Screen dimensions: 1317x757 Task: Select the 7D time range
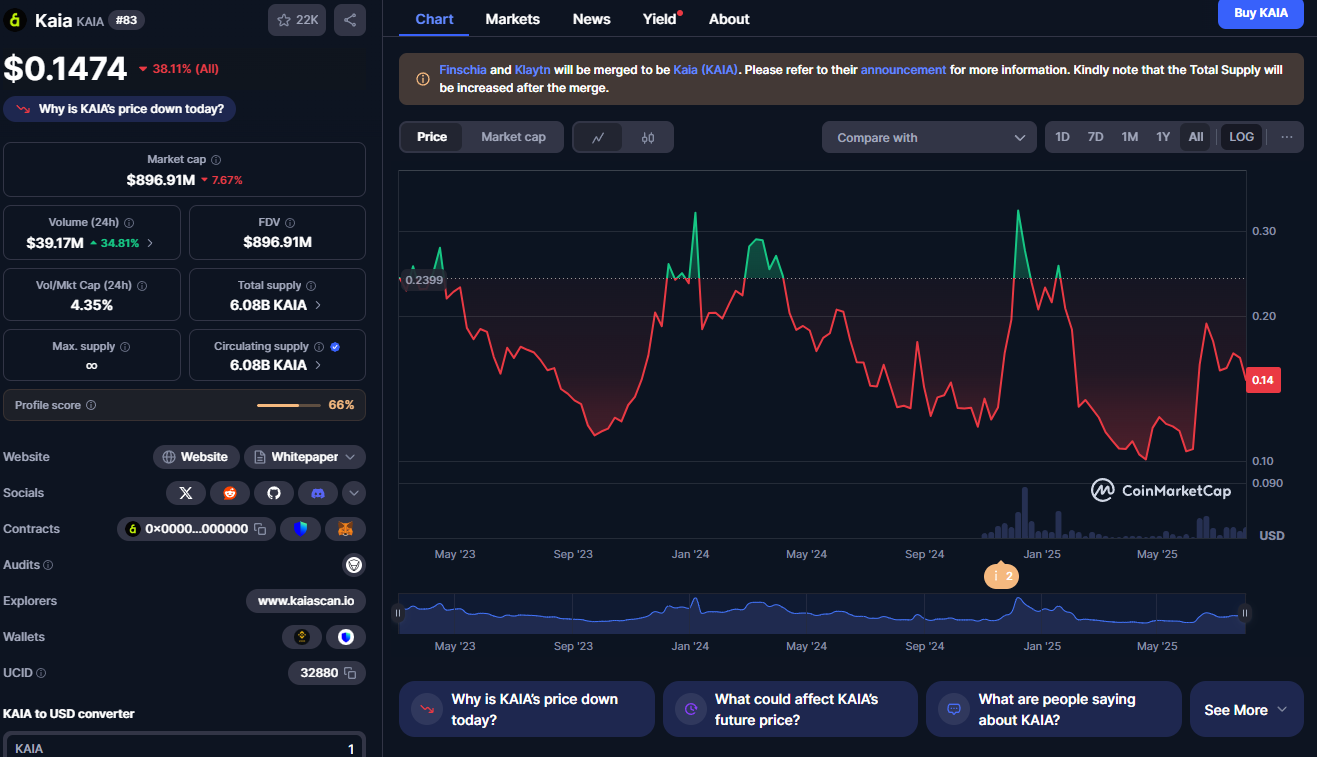(1095, 137)
